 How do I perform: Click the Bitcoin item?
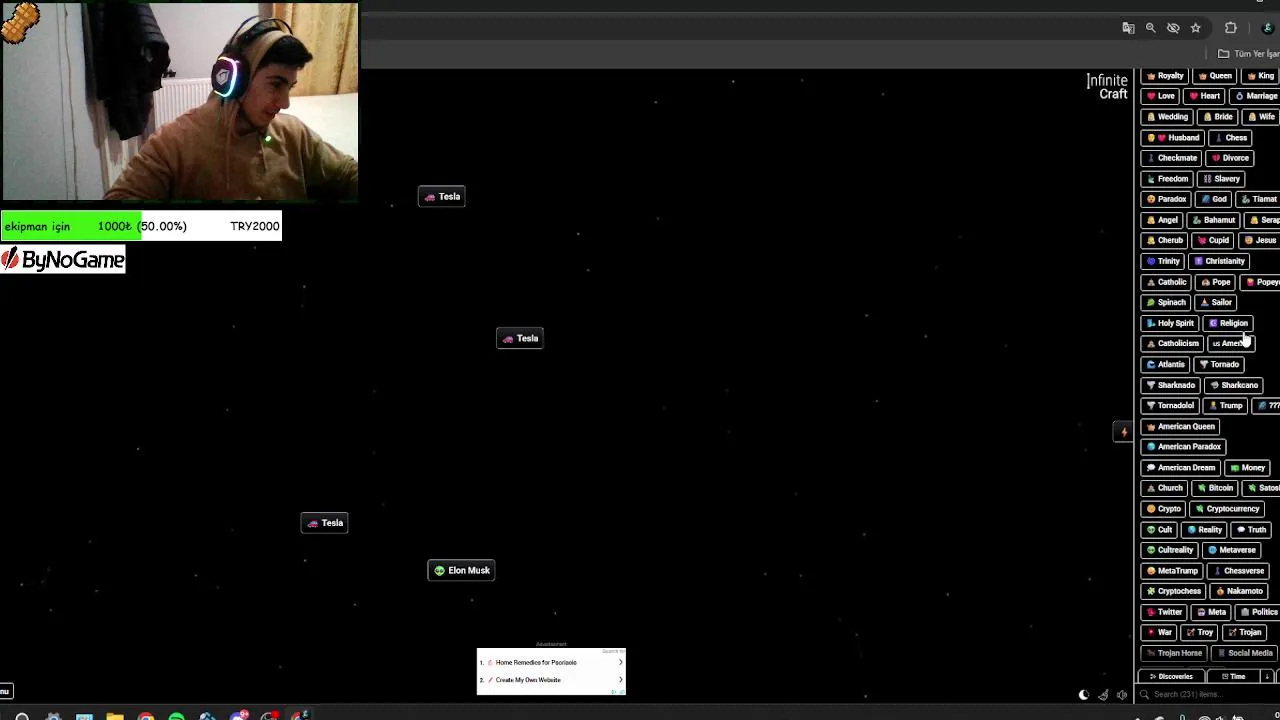tap(1216, 488)
